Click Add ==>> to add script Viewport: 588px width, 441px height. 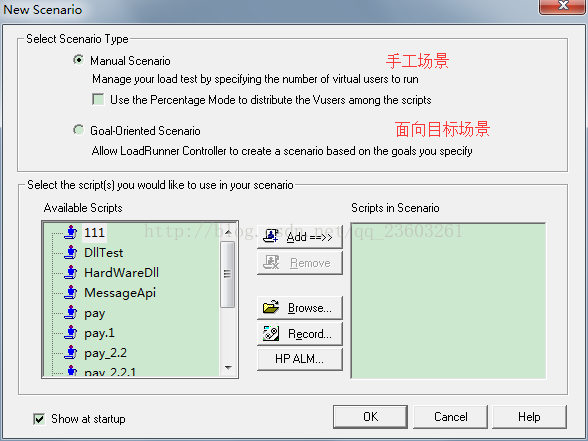300,237
